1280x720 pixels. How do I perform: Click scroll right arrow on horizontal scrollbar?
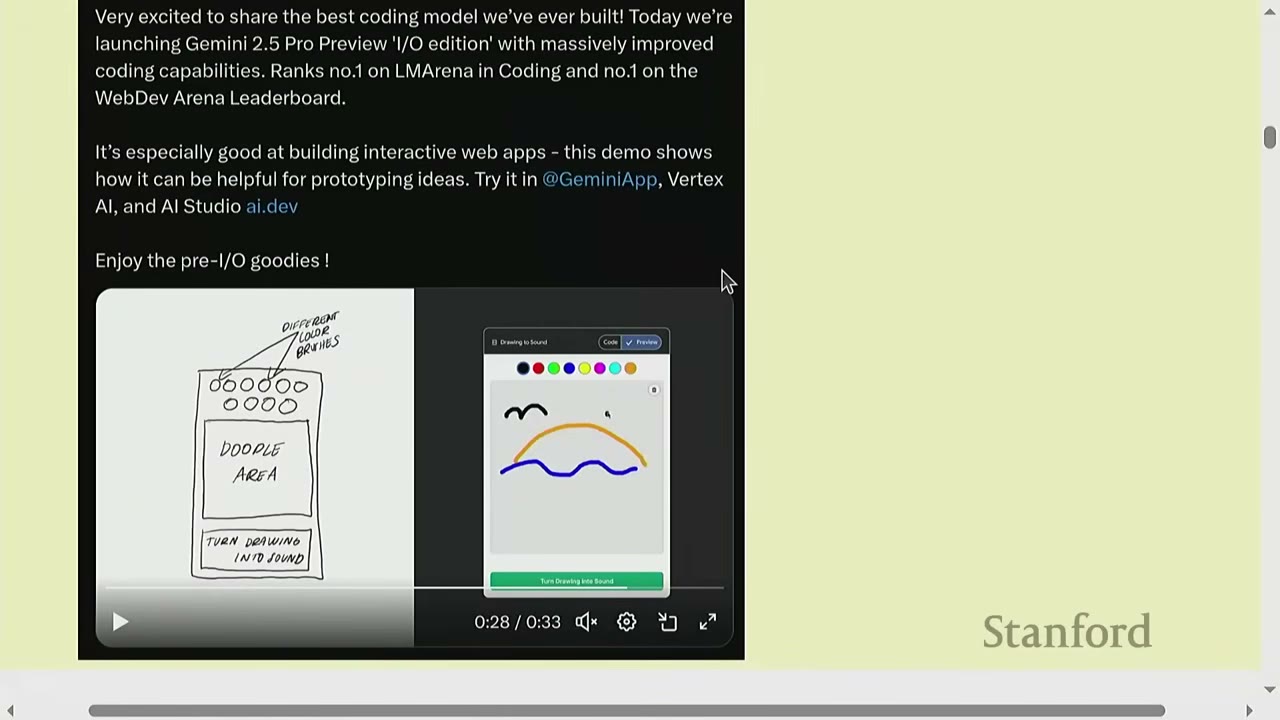coord(1249,710)
